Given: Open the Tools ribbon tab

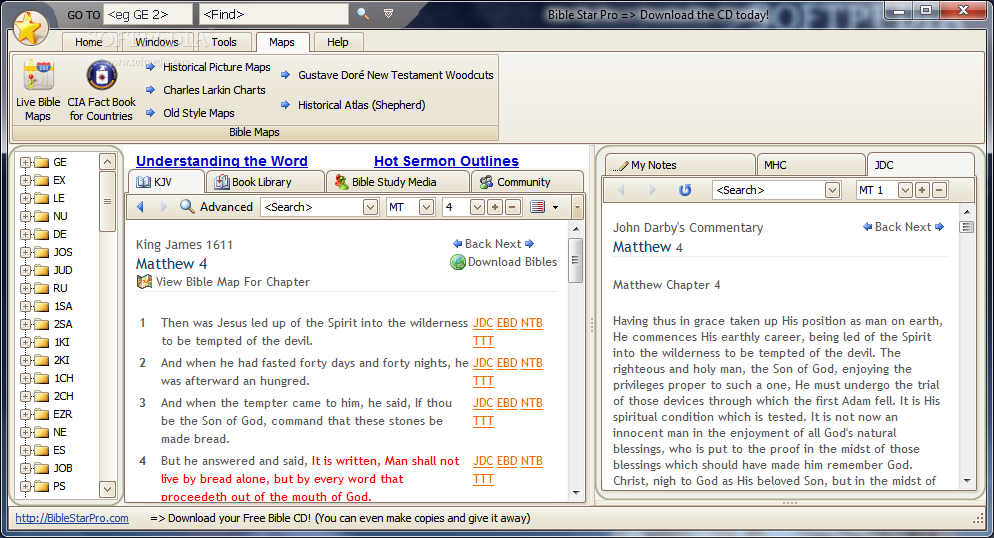Looking at the screenshot, I should coord(224,42).
